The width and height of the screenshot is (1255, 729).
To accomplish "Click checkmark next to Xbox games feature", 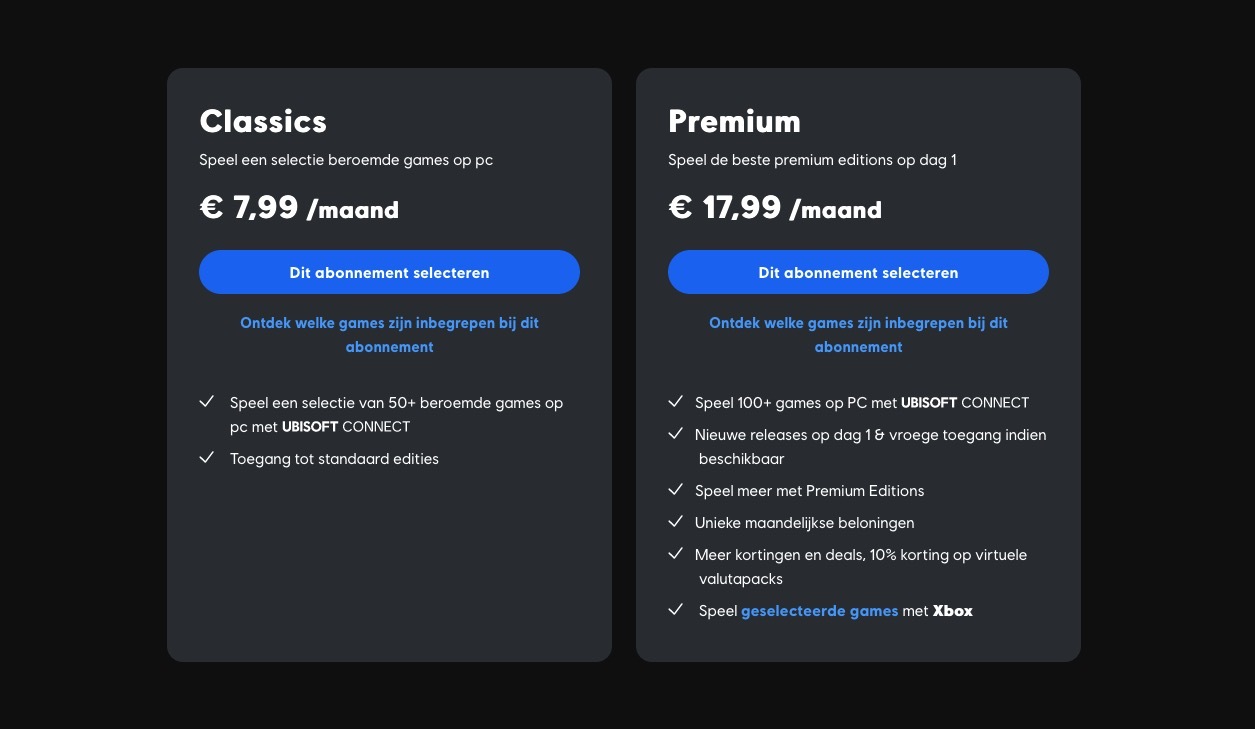I will click(x=676, y=609).
